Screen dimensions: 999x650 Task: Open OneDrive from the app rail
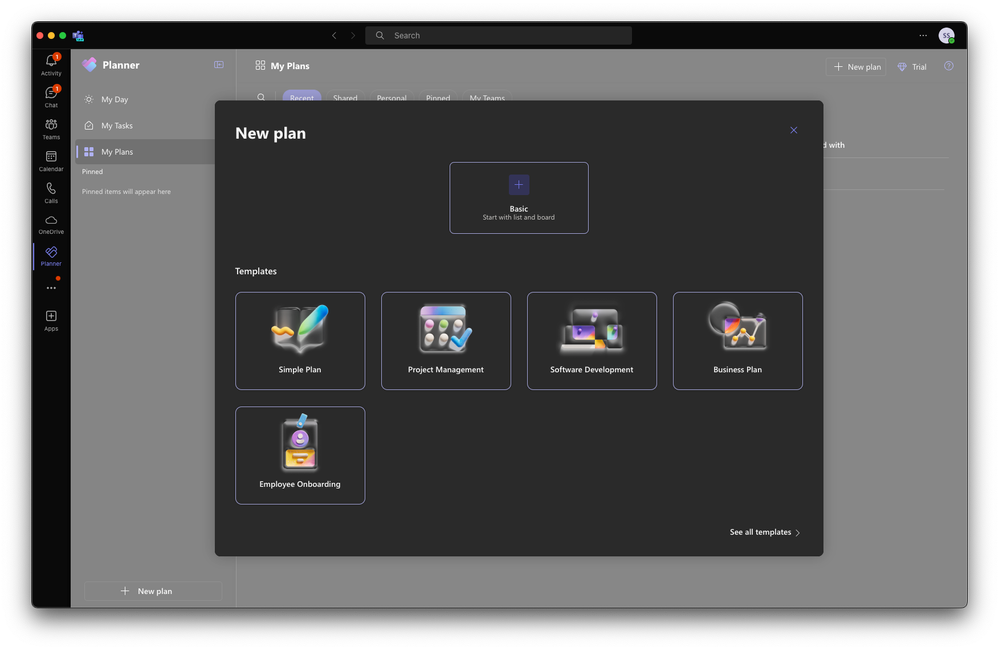click(x=51, y=224)
